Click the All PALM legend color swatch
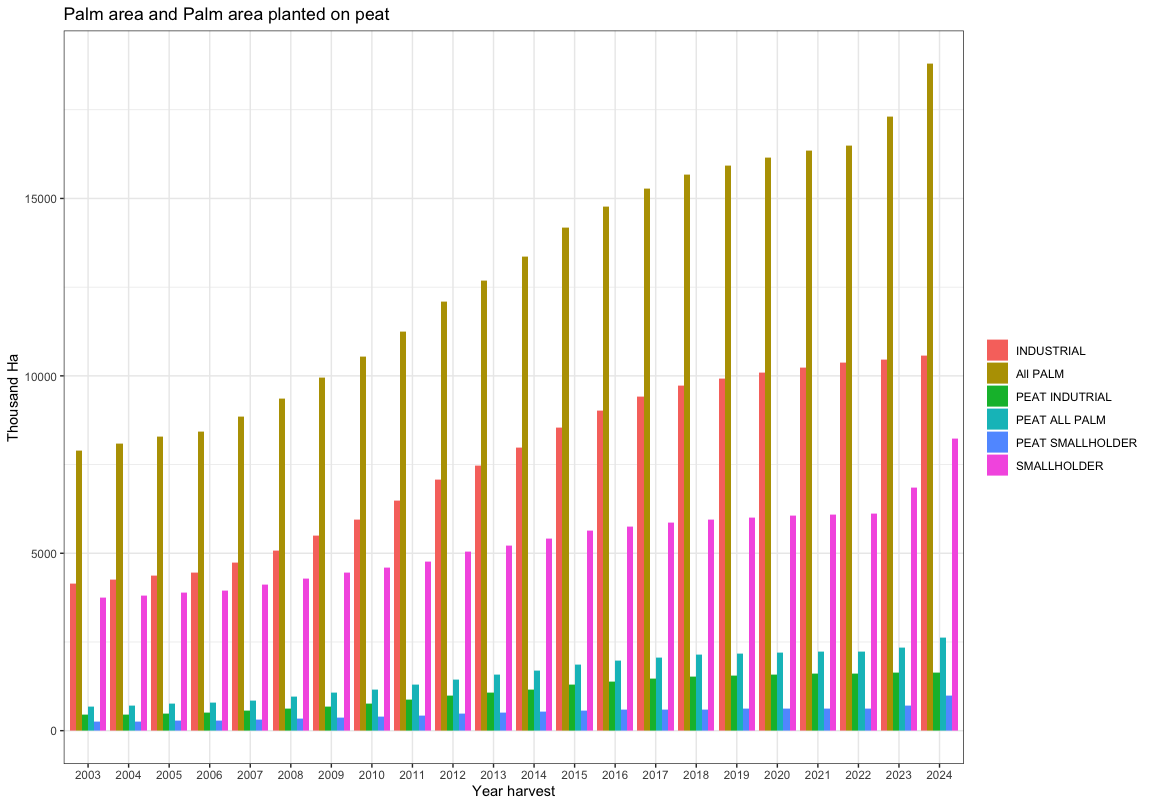The image size is (1152, 806). pos(997,374)
